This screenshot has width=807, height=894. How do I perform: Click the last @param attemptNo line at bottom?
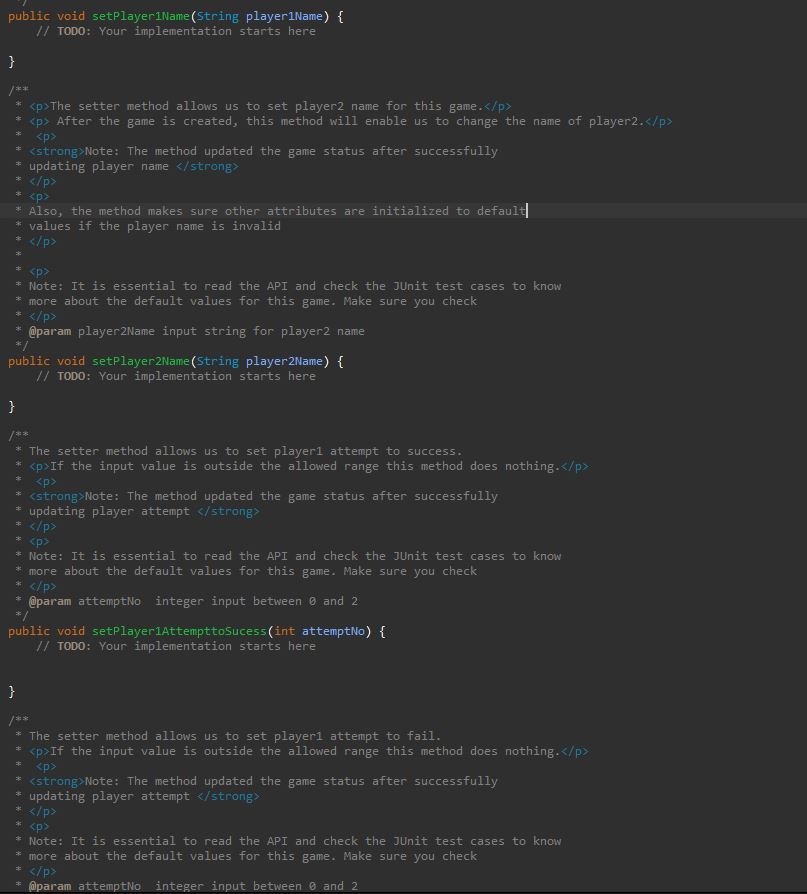(50, 885)
